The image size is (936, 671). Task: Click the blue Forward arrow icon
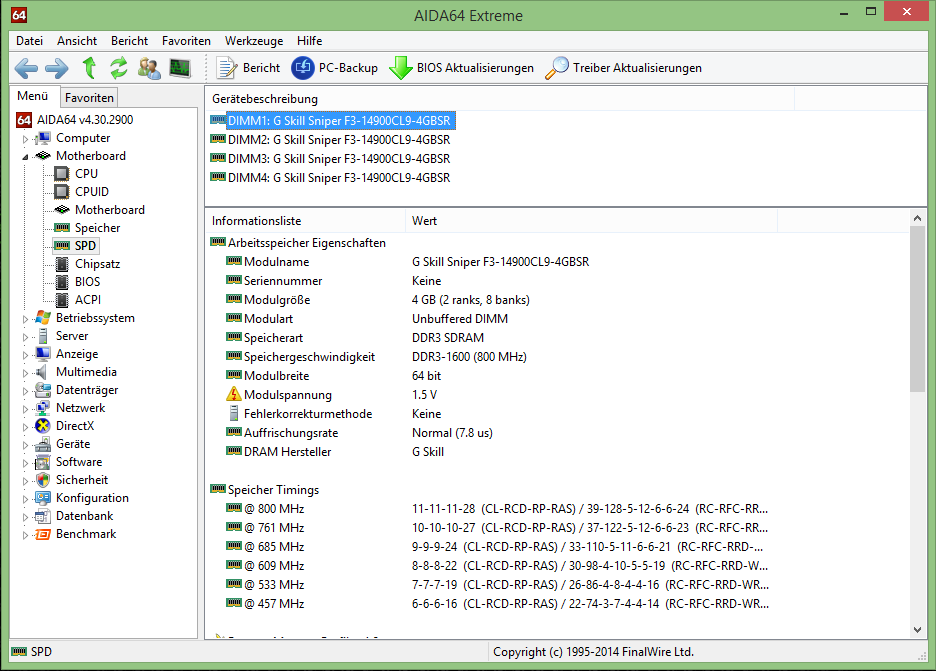click(x=57, y=68)
